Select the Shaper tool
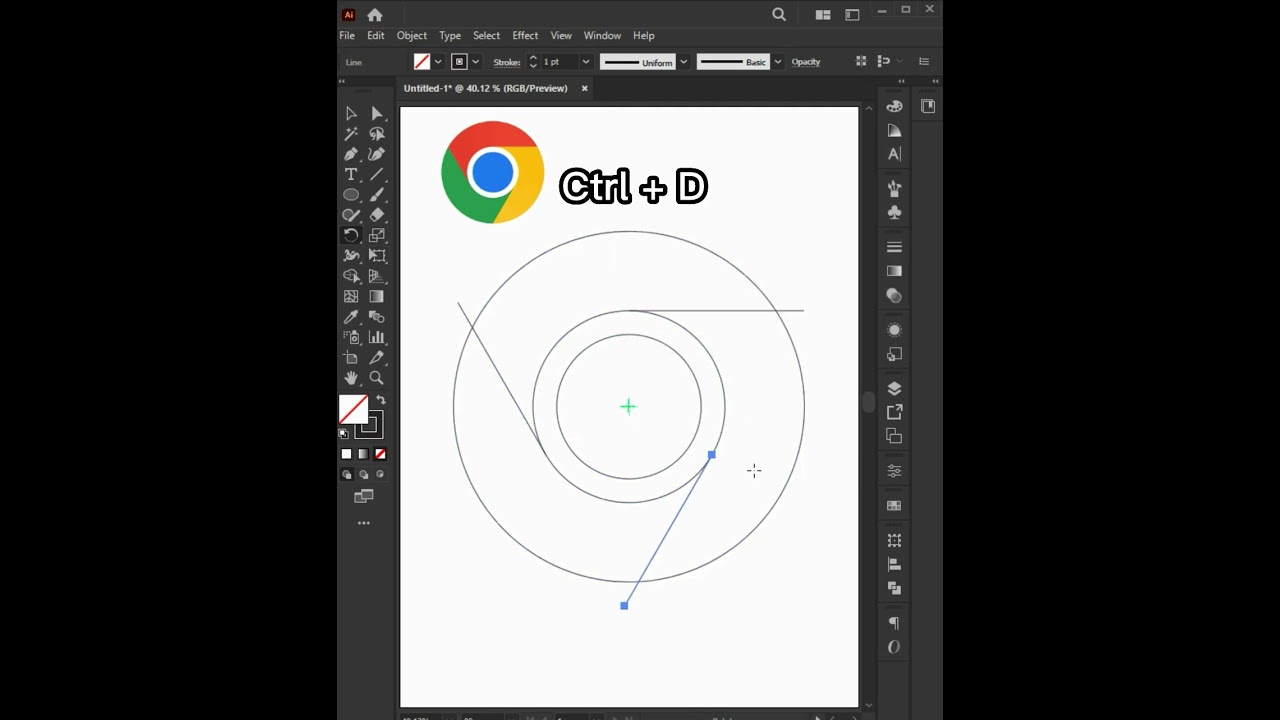This screenshot has width=1280, height=720. [351, 215]
